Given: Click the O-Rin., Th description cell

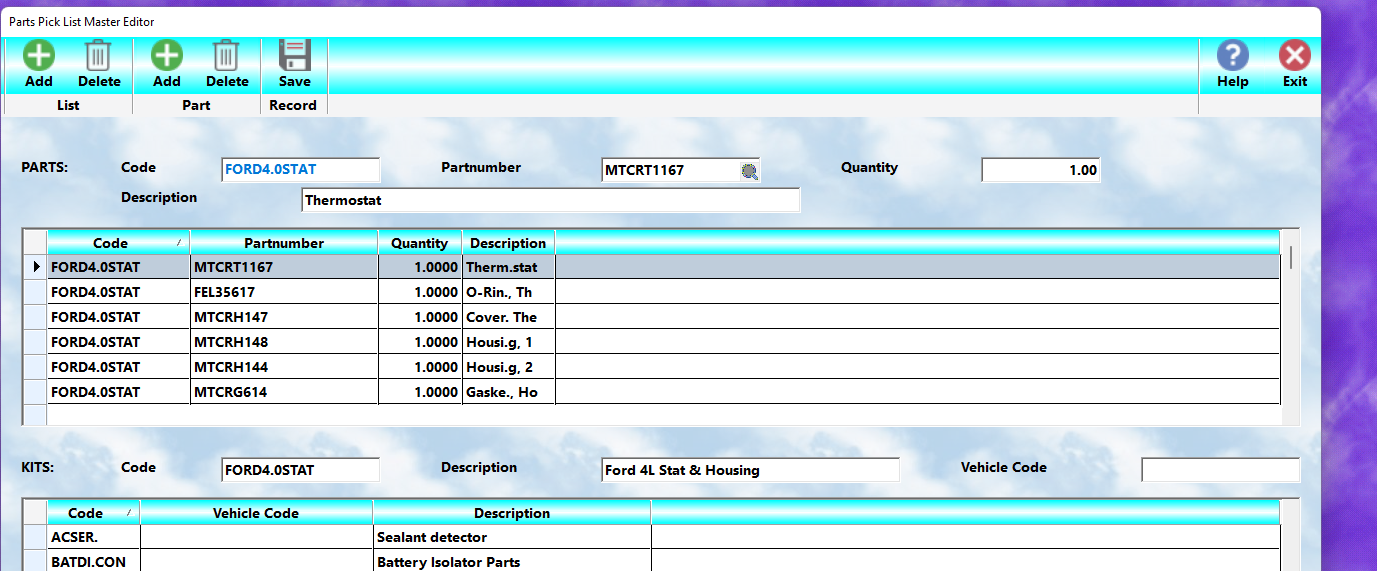Looking at the screenshot, I should [x=508, y=292].
